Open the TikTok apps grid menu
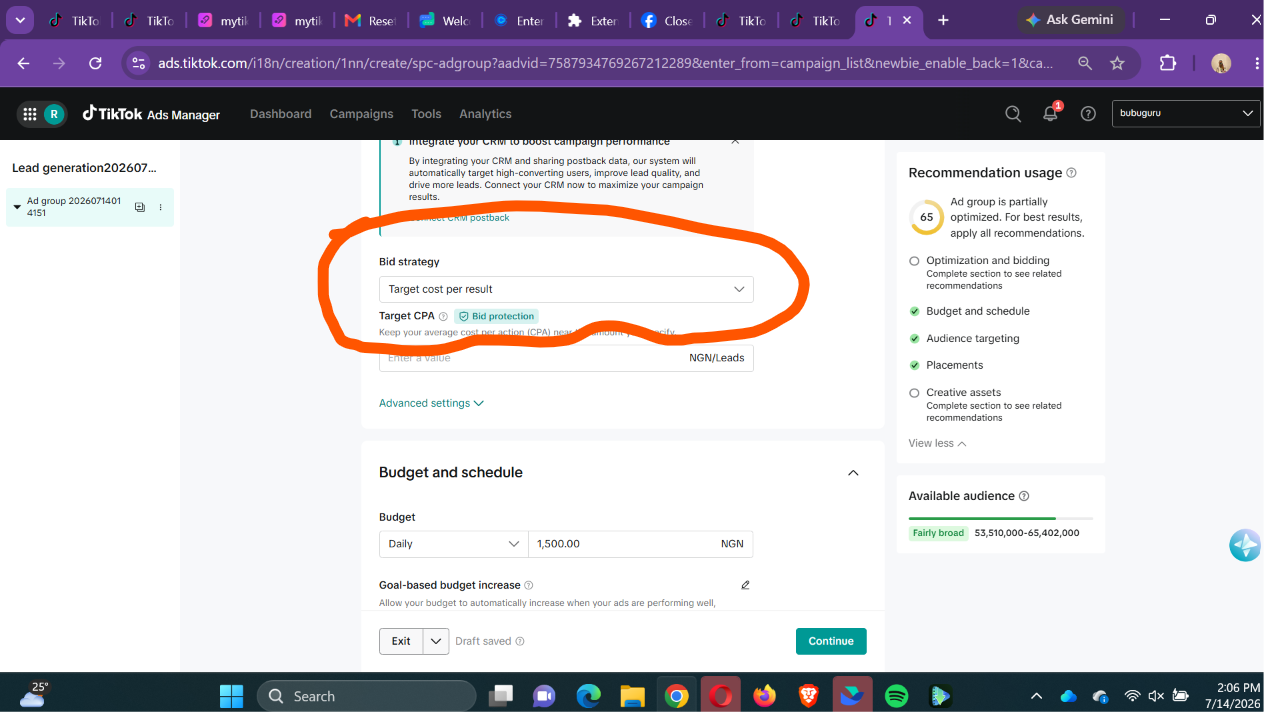This screenshot has height=712, width=1264. pyautogui.click(x=30, y=114)
